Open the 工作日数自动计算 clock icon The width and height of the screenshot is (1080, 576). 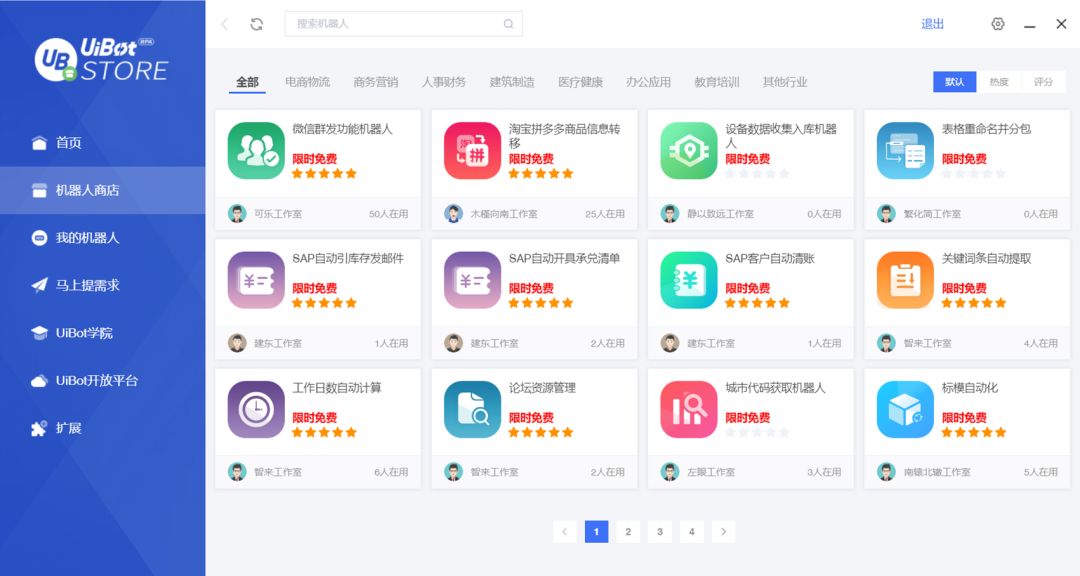coord(256,410)
